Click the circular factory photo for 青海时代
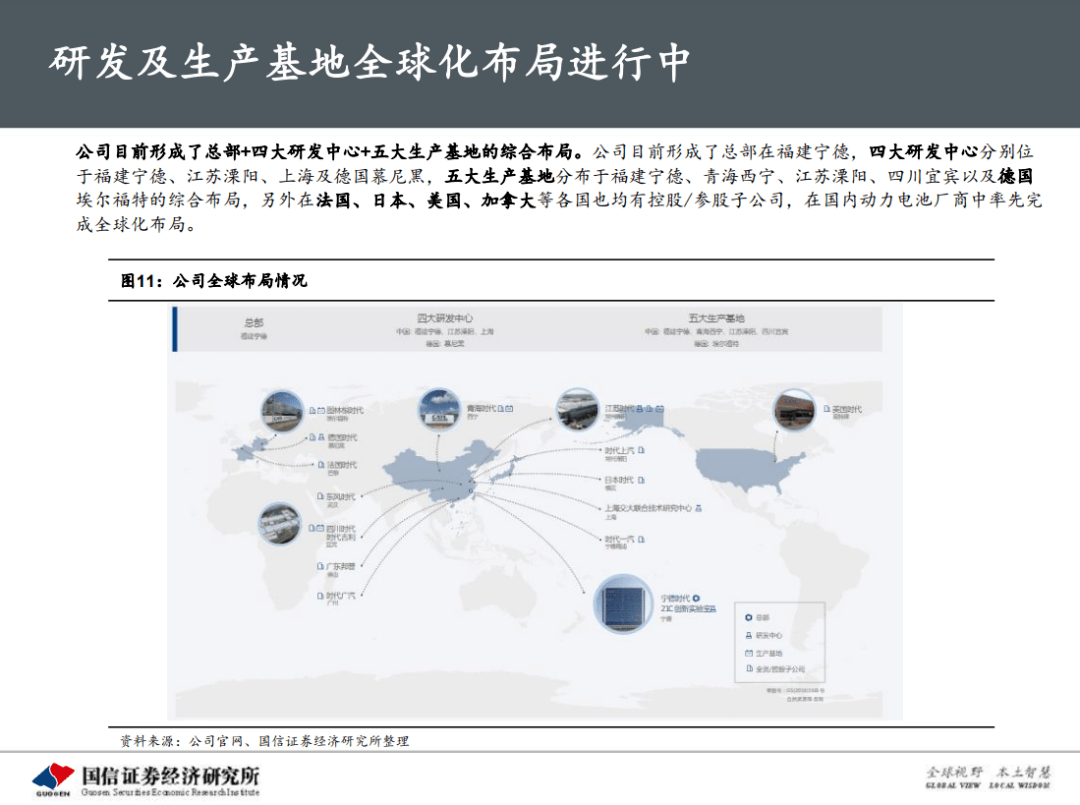Viewport: 1080px width, 805px height. point(439,409)
